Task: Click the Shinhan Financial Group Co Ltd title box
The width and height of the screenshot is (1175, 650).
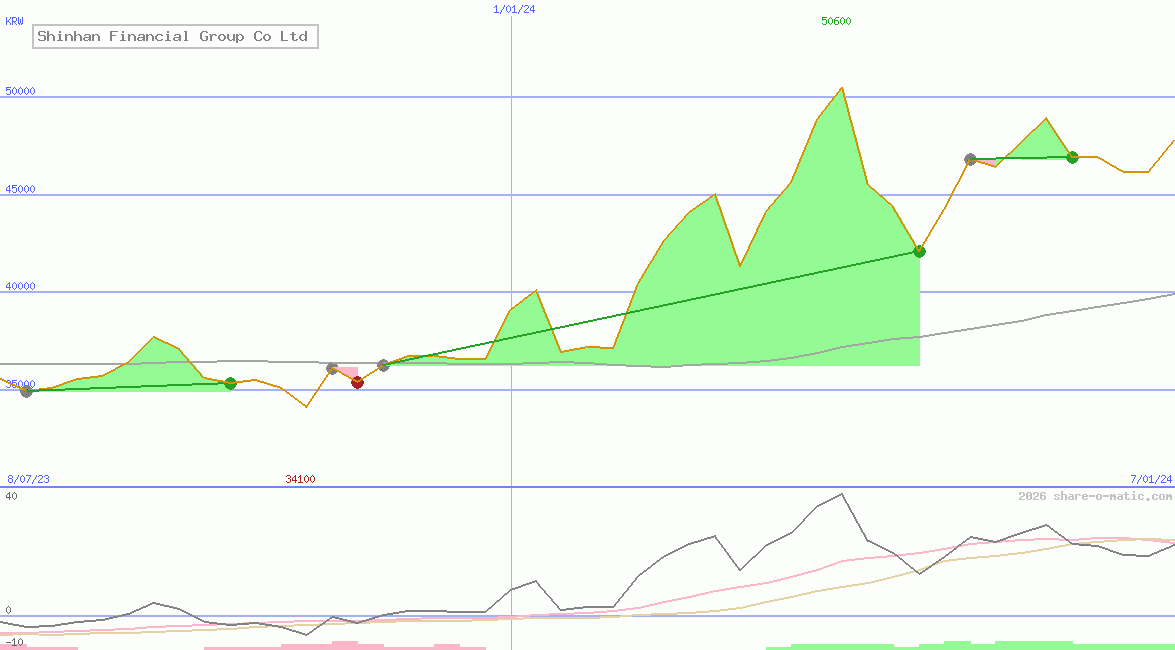Action: tap(175, 36)
